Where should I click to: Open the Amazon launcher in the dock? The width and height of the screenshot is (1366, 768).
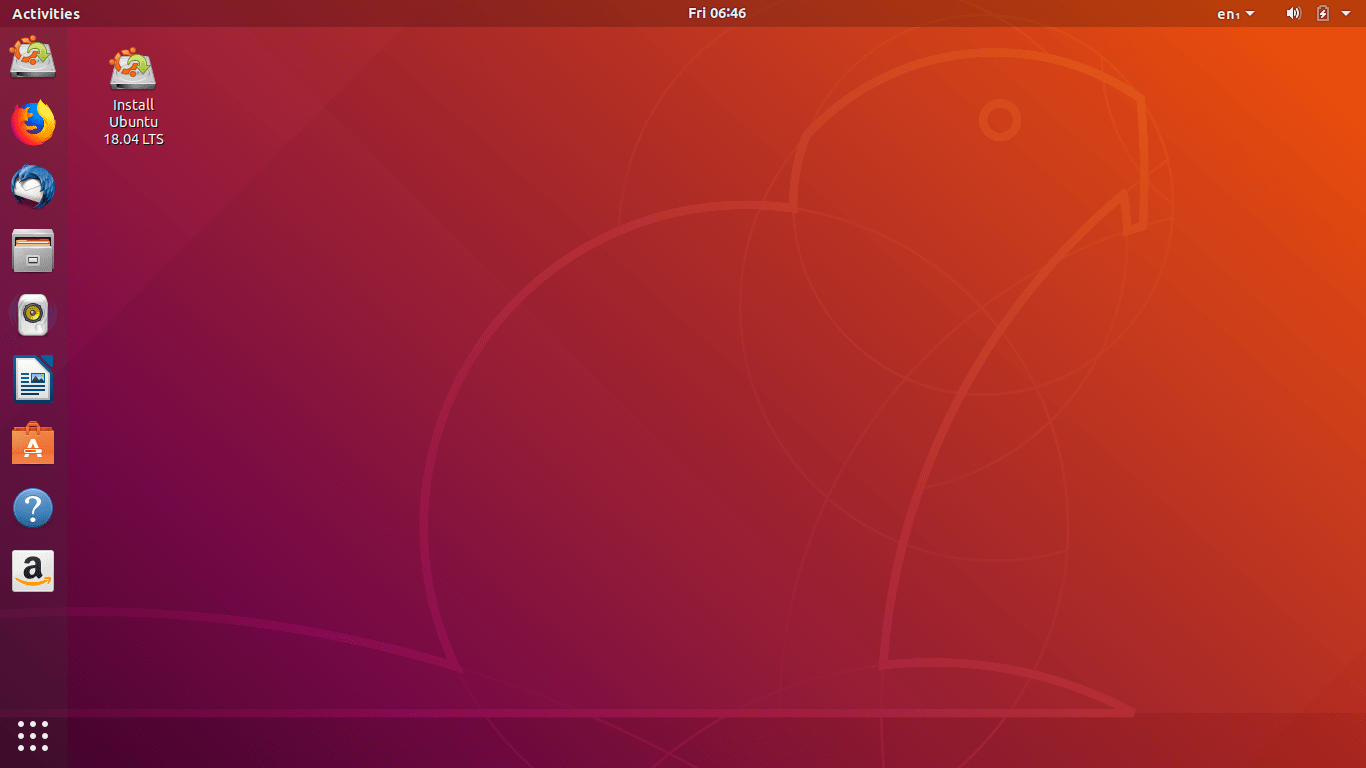tap(33, 571)
